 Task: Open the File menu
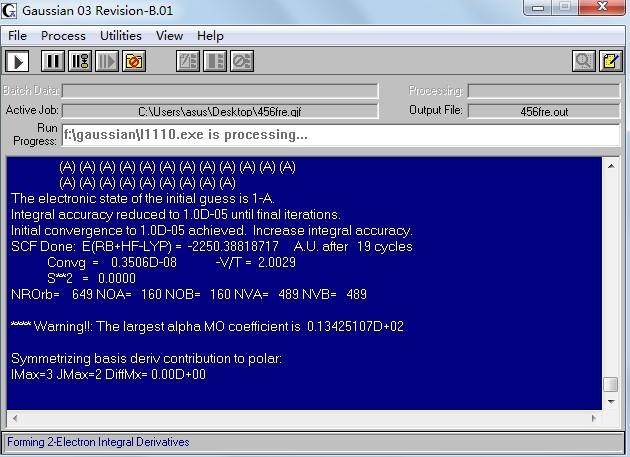[x=17, y=36]
